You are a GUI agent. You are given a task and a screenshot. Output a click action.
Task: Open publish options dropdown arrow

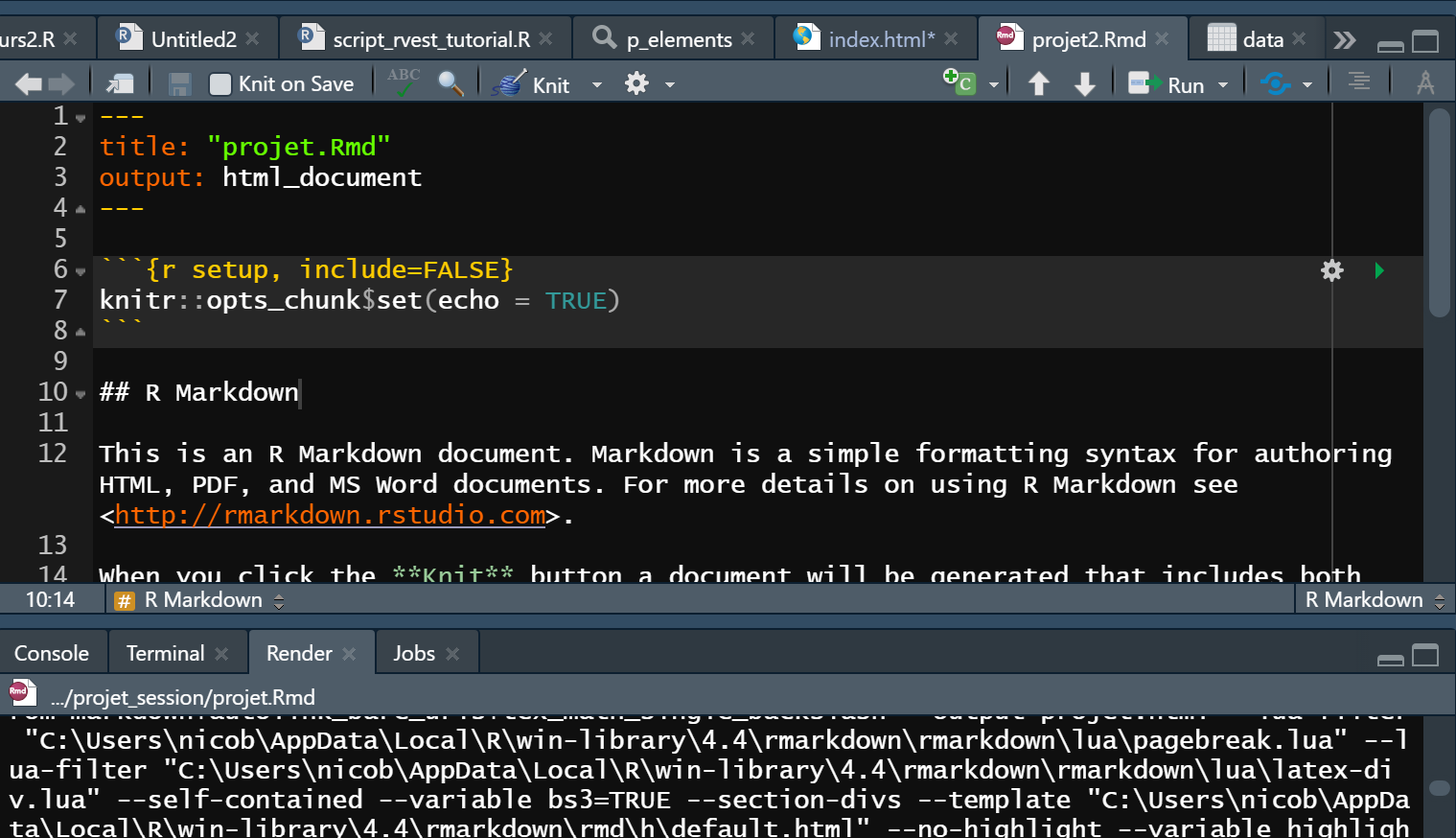click(1307, 85)
